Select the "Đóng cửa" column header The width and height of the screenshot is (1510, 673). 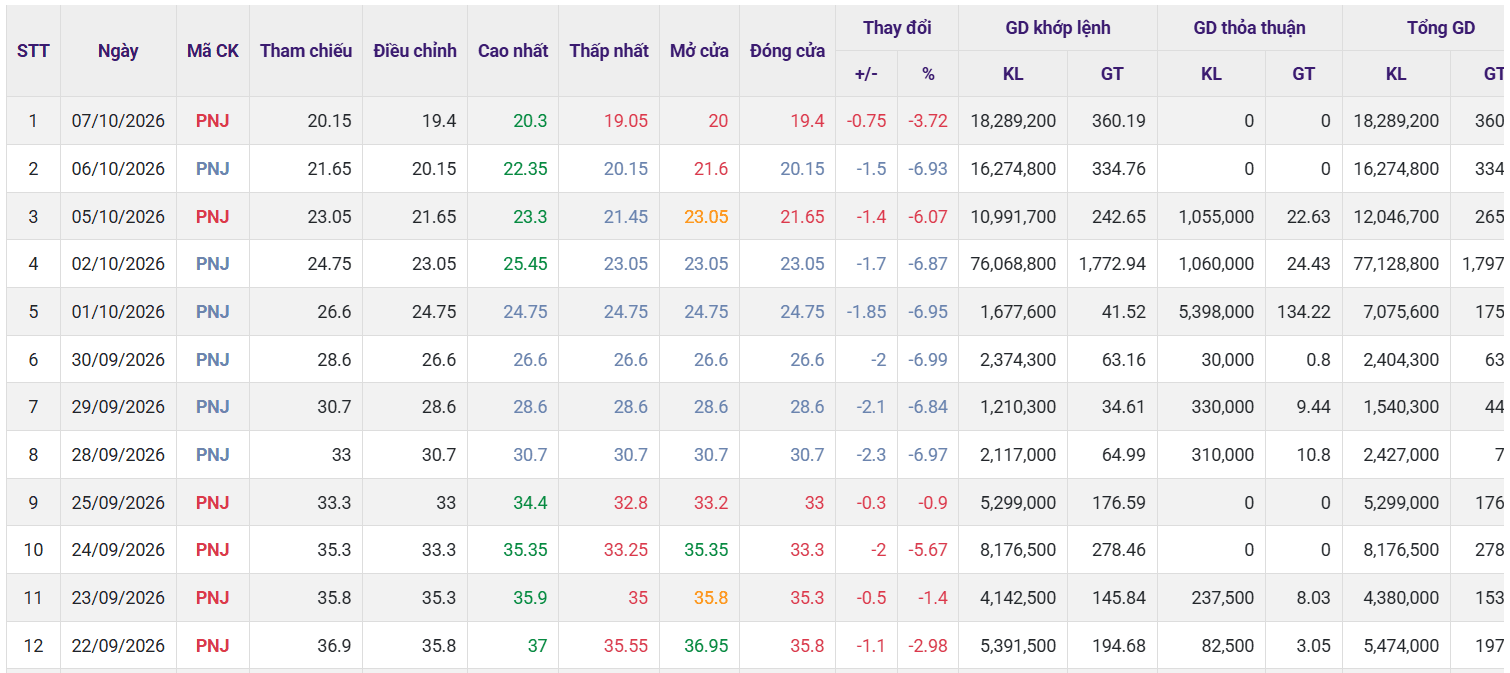(x=787, y=51)
